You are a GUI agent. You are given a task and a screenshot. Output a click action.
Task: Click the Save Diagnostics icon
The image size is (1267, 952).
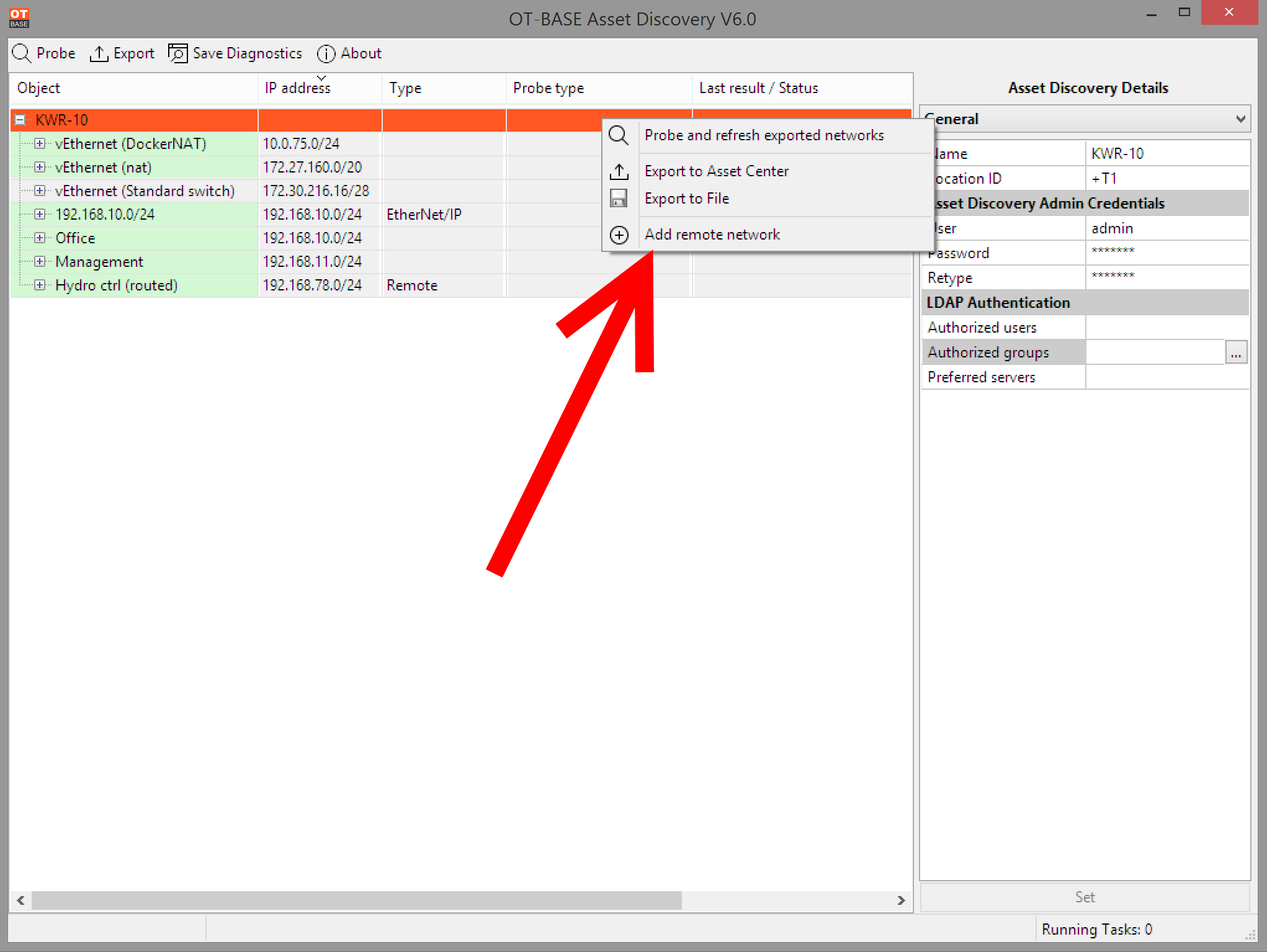[177, 53]
